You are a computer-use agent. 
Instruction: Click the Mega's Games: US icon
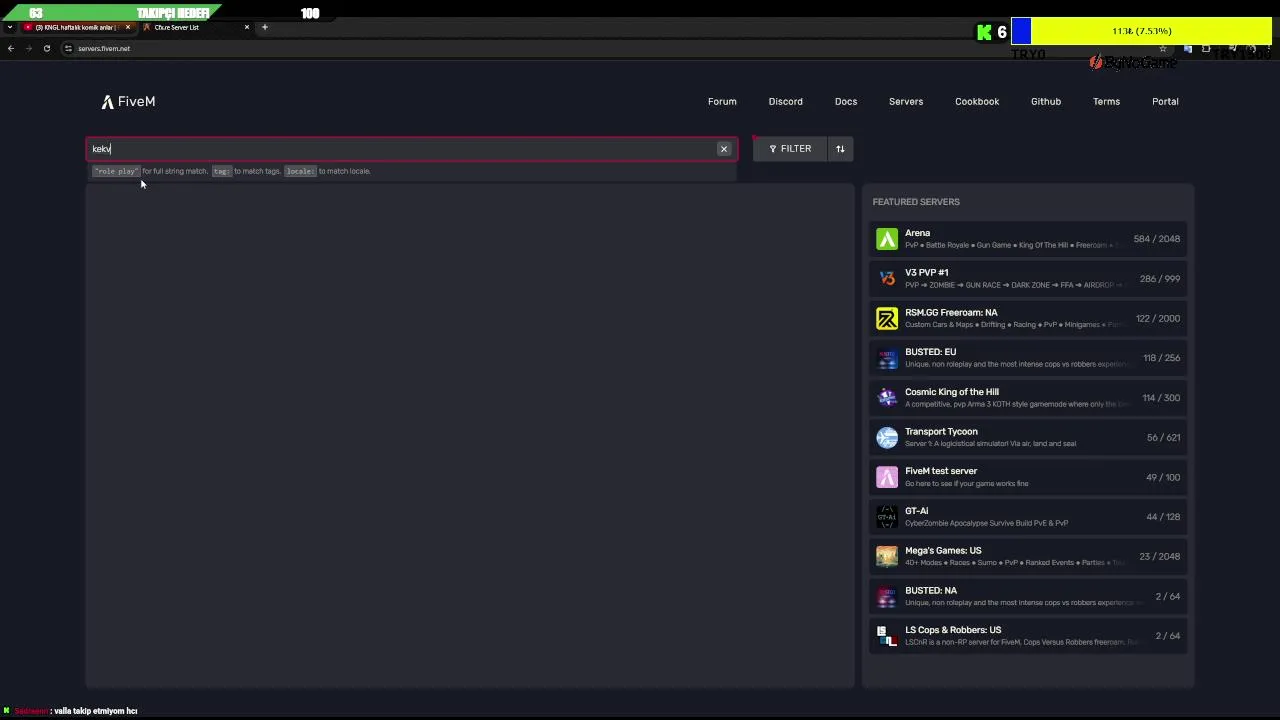(x=887, y=556)
